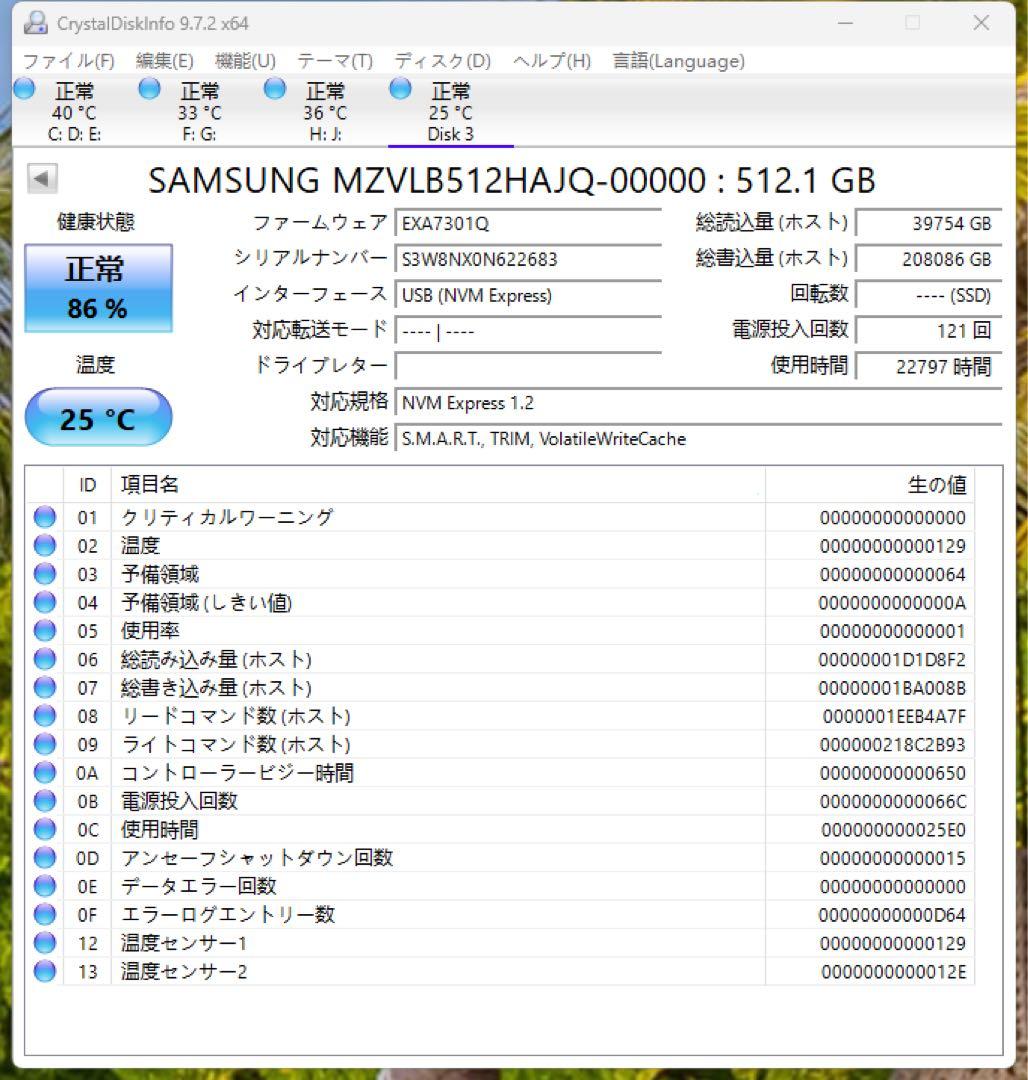Open the ファイル(F) menu
The image size is (1028, 1080).
[68, 61]
